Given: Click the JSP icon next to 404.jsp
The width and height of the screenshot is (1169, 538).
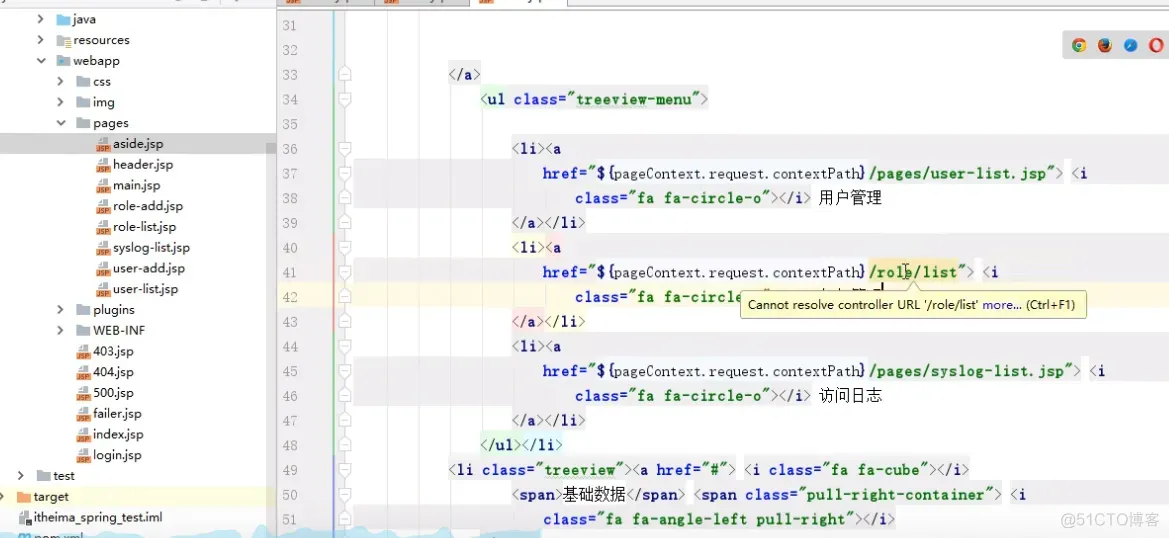Looking at the screenshot, I should (84, 373).
